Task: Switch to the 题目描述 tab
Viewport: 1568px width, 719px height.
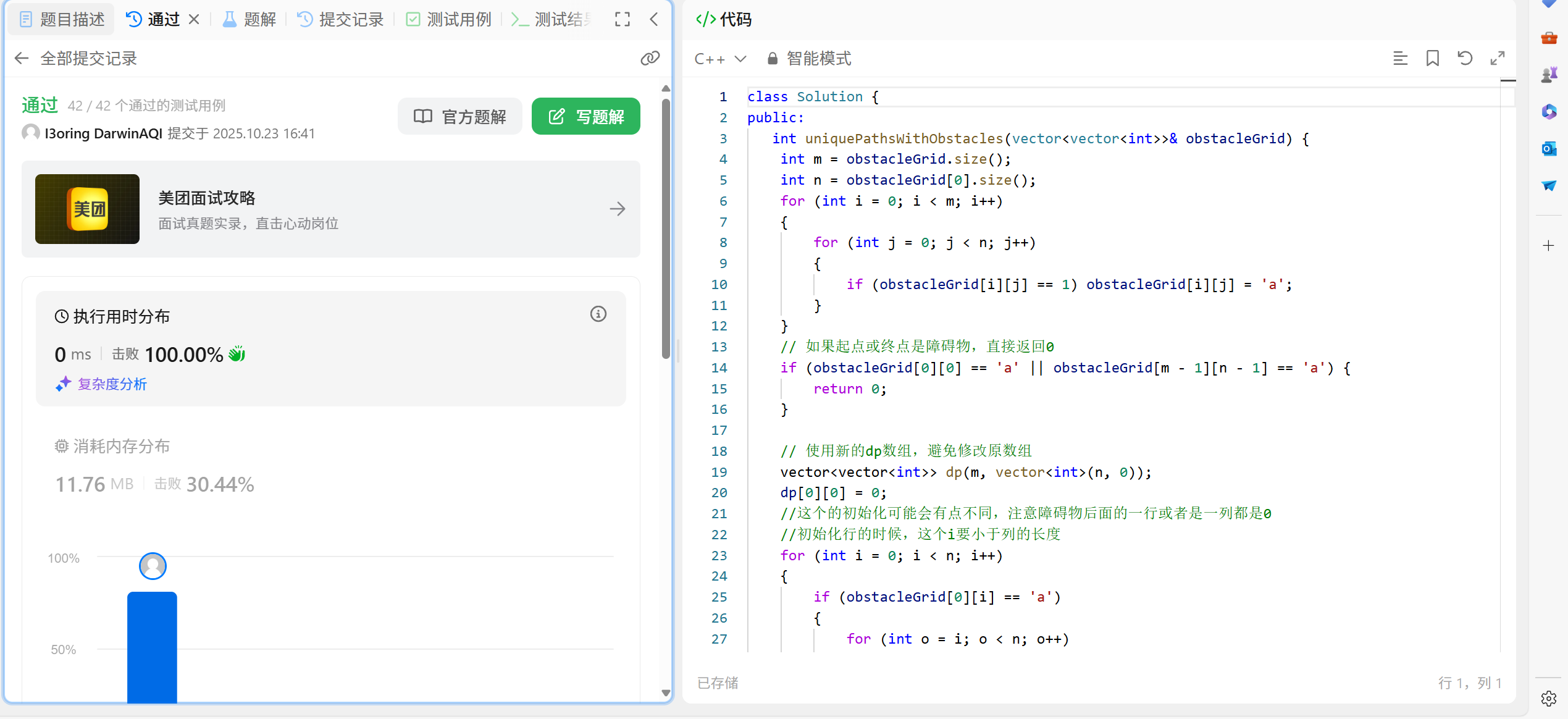Action: pyautogui.click(x=62, y=20)
